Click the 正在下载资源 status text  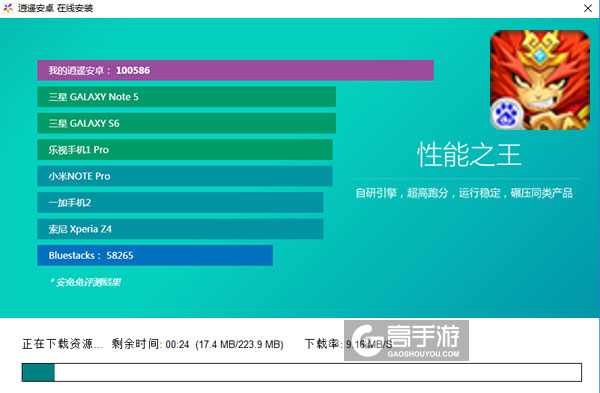[x=62, y=344]
